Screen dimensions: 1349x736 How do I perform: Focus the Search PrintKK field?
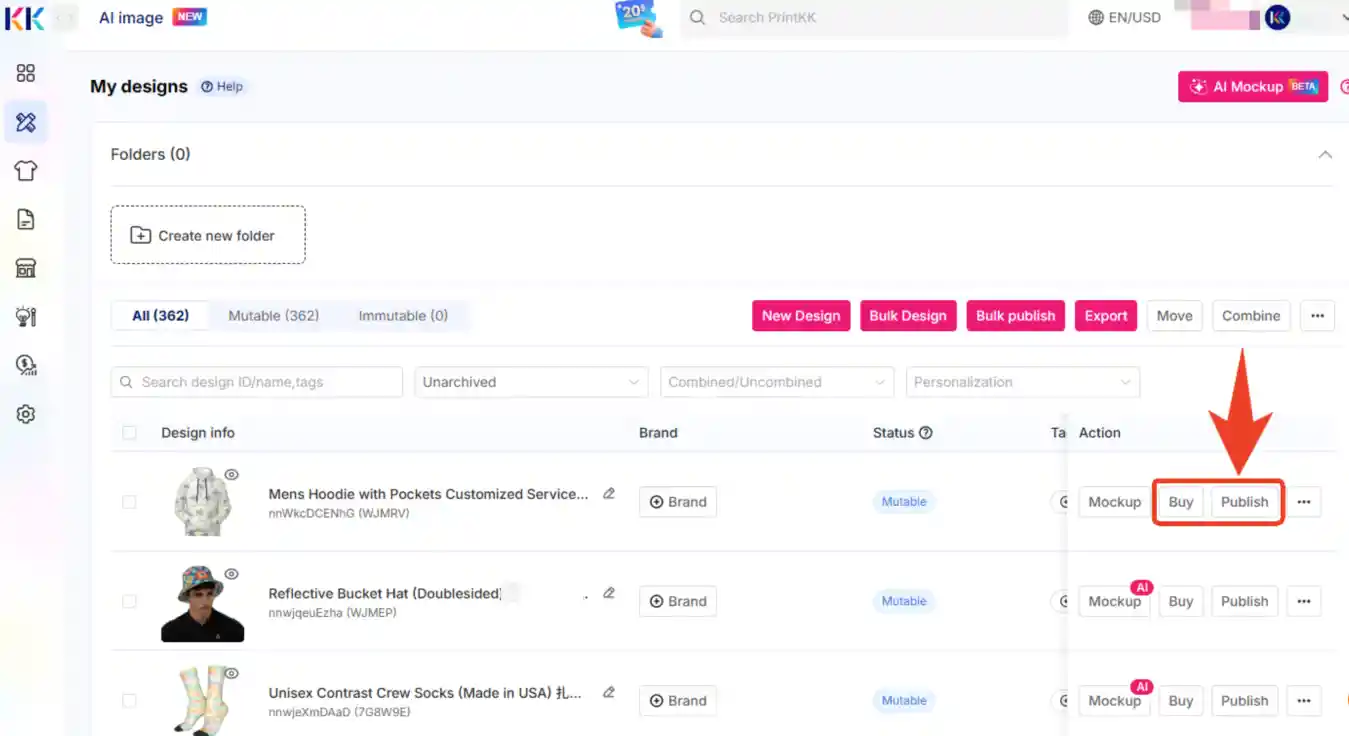pyautogui.click(x=874, y=18)
